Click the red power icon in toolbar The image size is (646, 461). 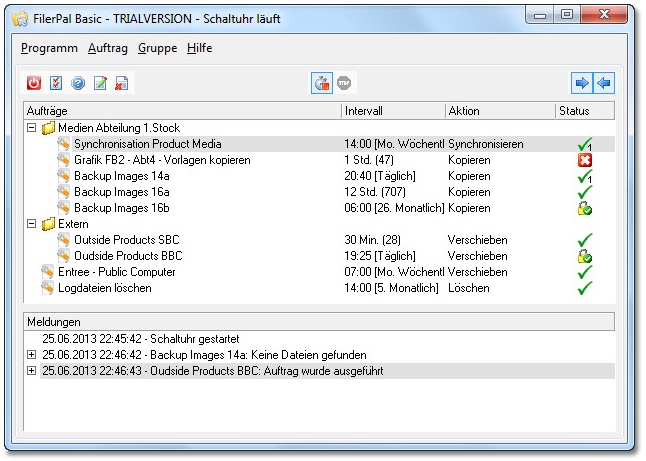33,83
